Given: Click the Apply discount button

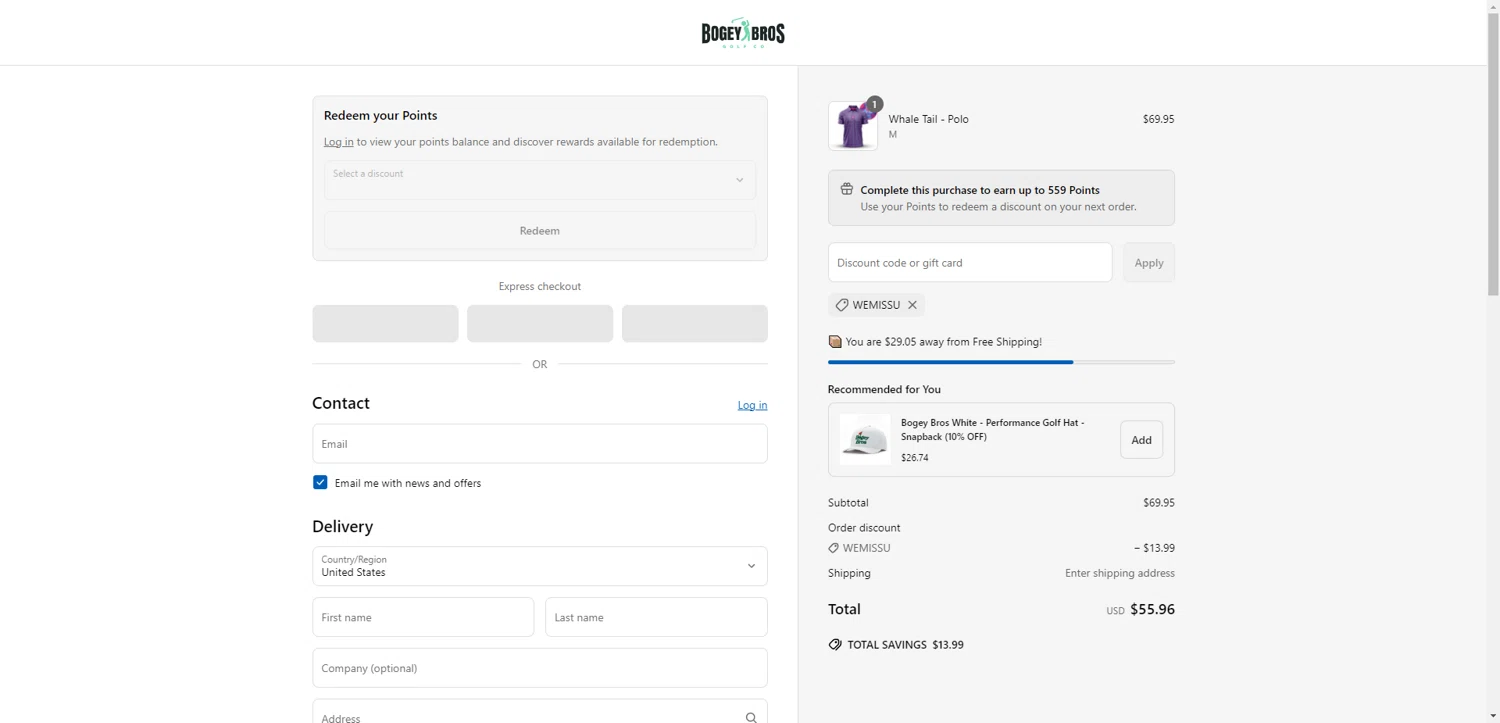Looking at the screenshot, I should pyautogui.click(x=1149, y=262).
